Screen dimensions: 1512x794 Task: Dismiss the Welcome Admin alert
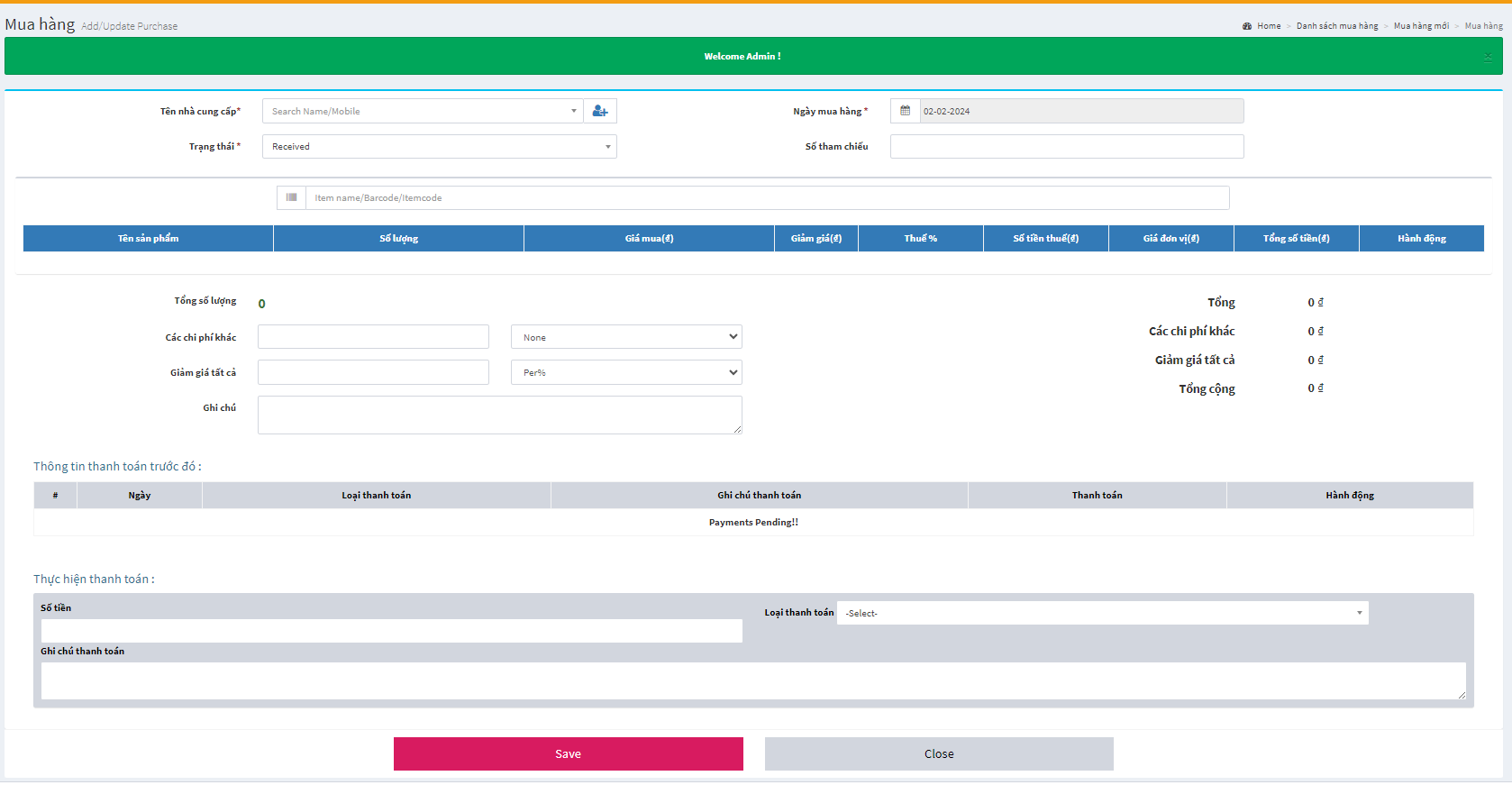(x=1488, y=56)
